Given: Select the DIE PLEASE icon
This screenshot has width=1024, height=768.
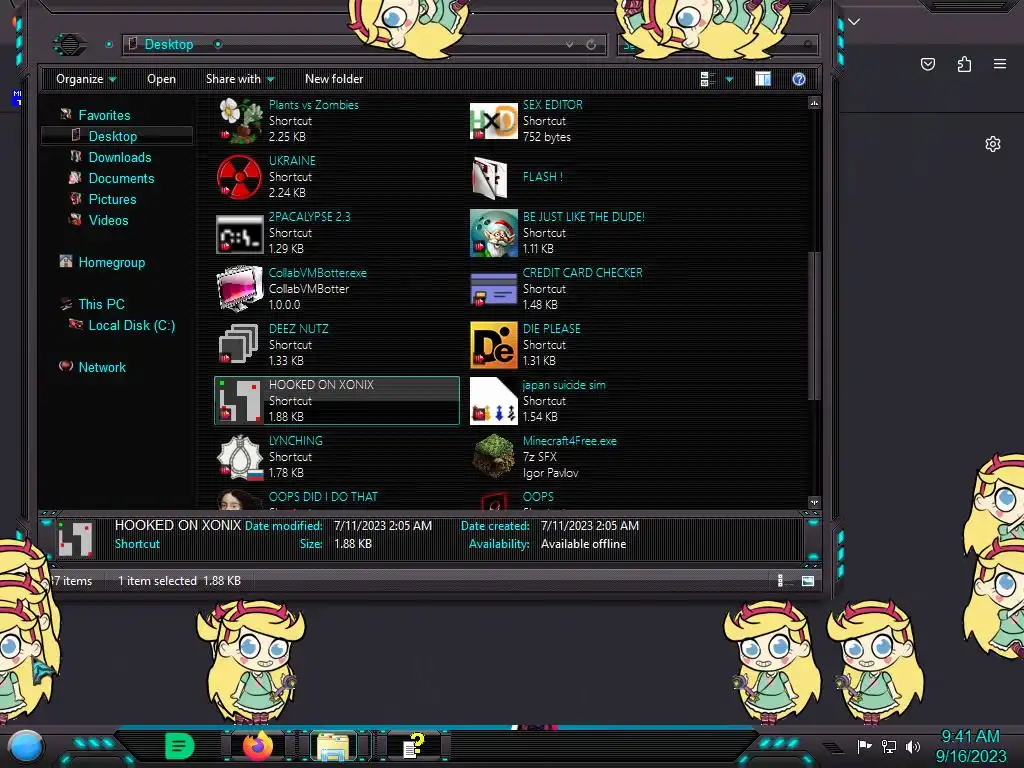Looking at the screenshot, I should point(493,344).
